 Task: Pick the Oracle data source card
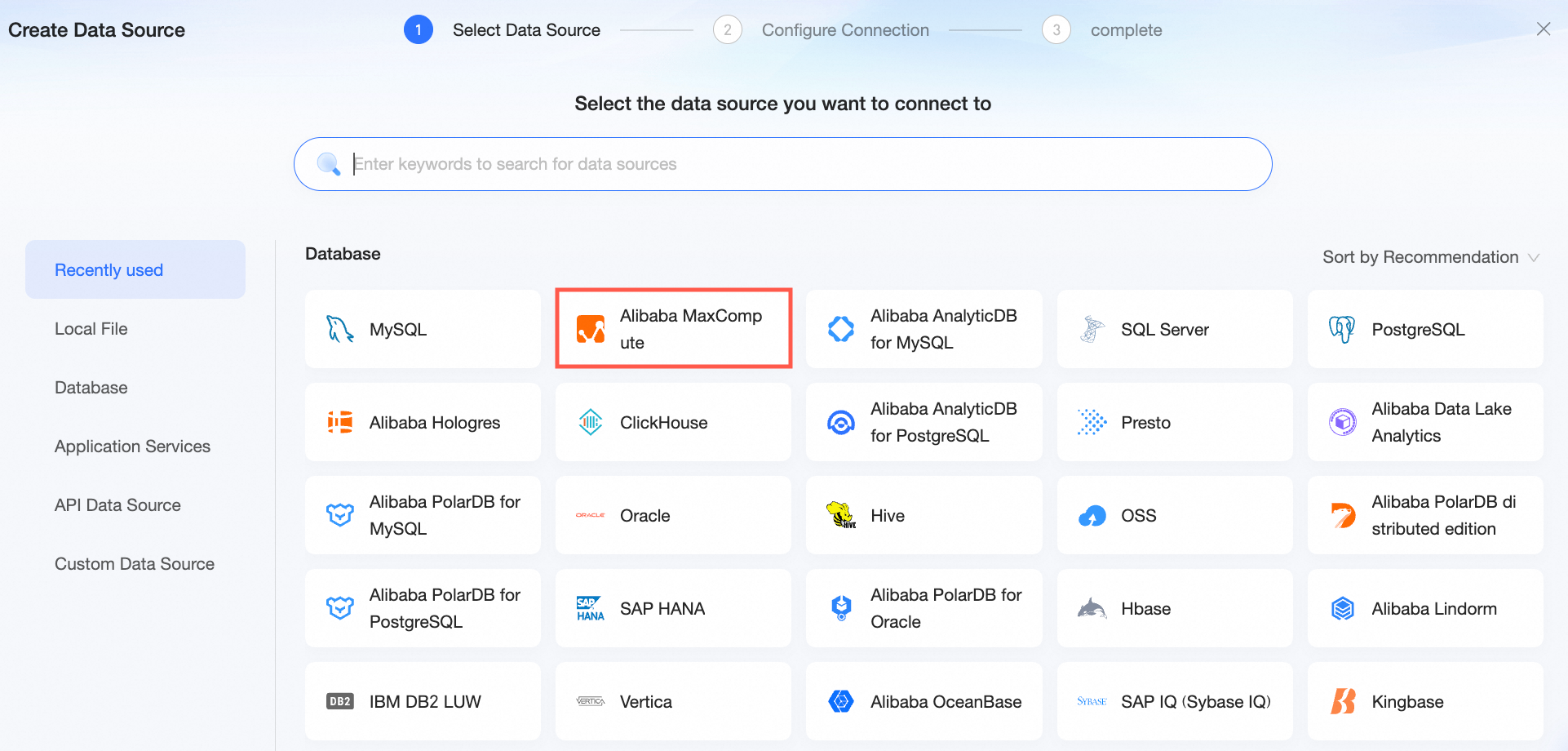coord(673,515)
